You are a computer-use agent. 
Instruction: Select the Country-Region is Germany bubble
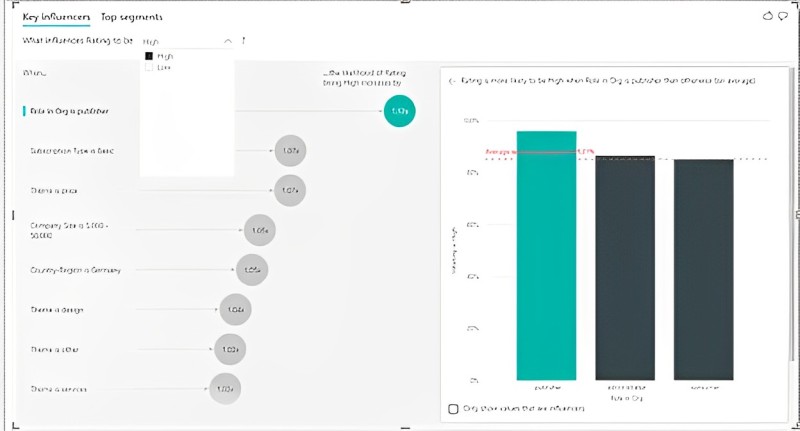click(252, 269)
